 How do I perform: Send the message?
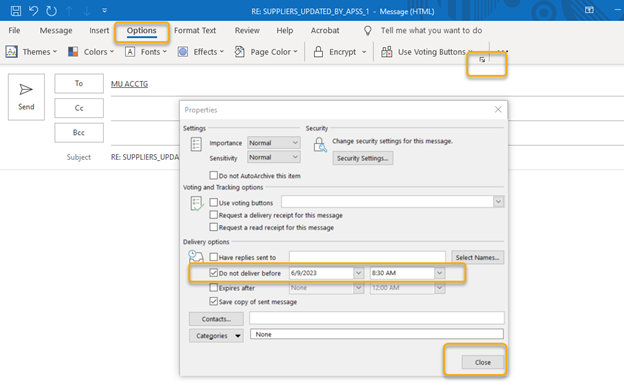(26, 97)
